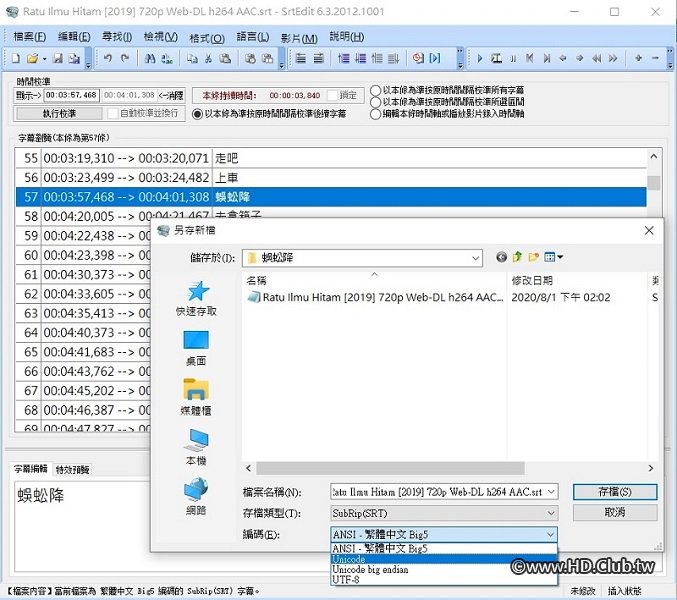Click the Save As toolbar icon
This screenshot has width=677, height=600.
[x=75, y=58]
